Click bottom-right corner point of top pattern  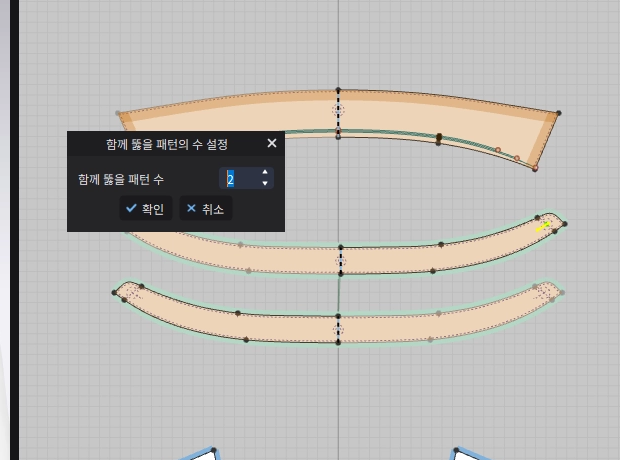click(x=535, y=168)
